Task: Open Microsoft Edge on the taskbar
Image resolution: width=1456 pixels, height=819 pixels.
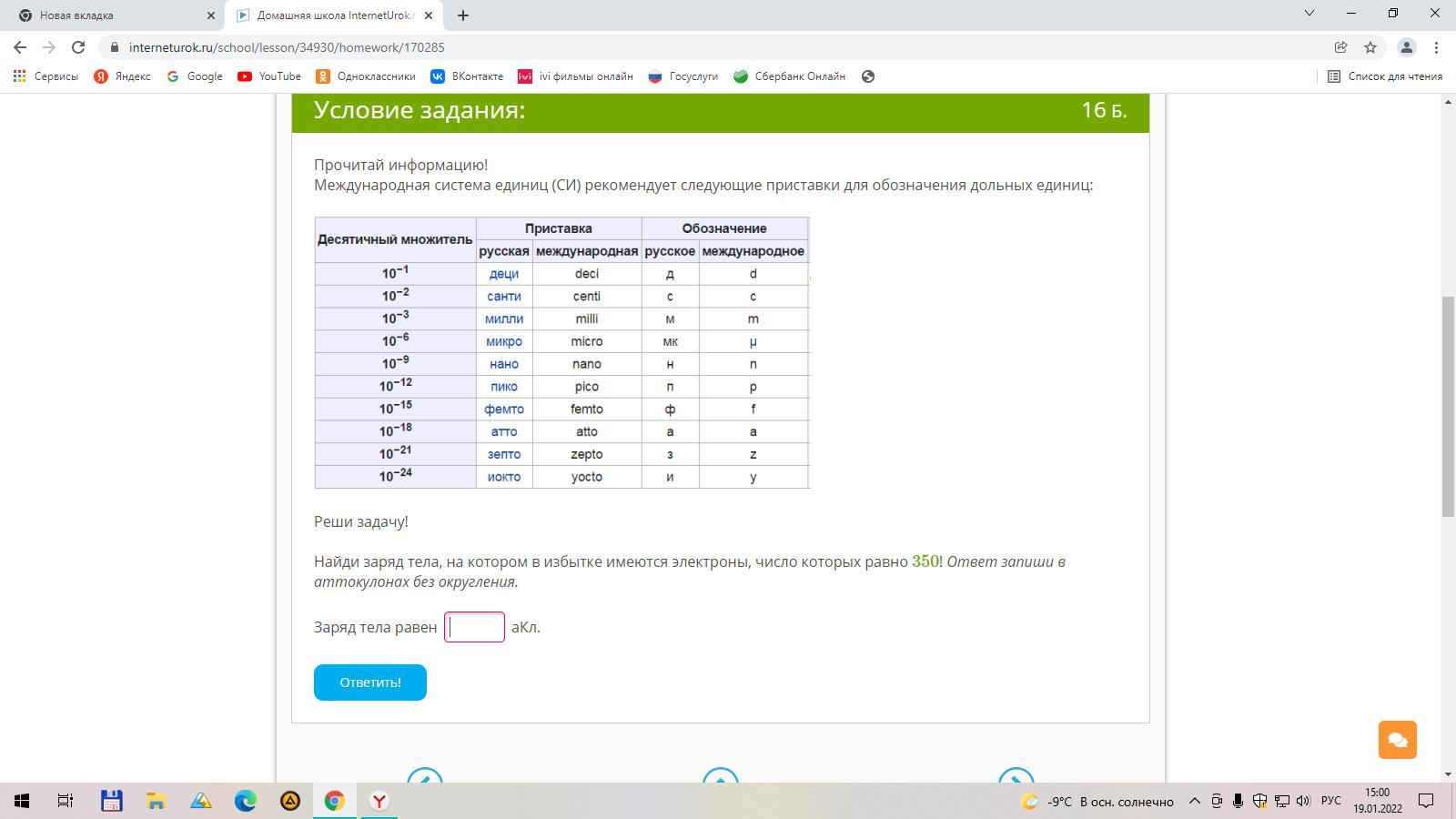Action: point(245,801)
